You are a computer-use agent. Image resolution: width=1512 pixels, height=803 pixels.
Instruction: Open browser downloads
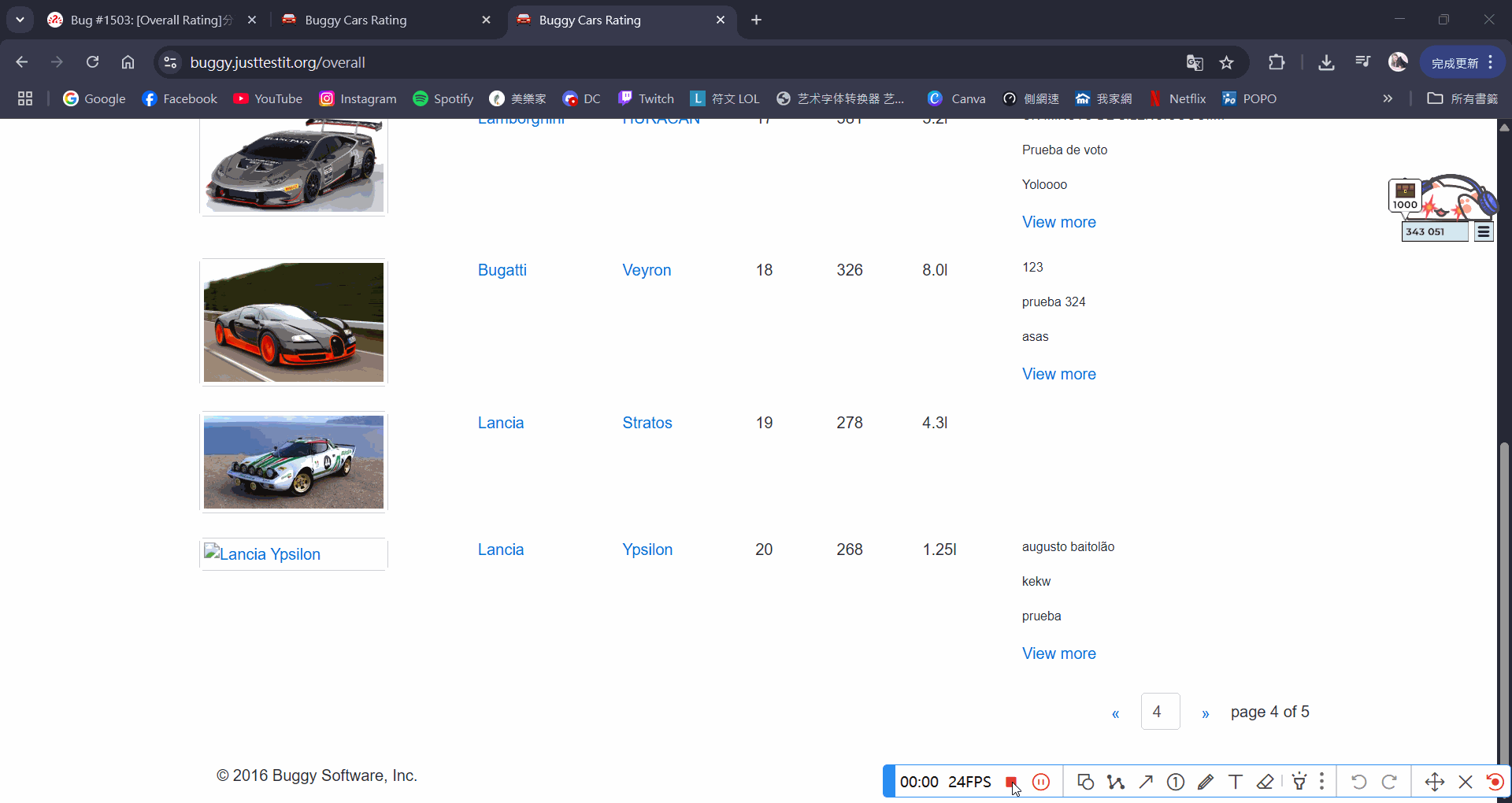click(x=1326, y=62)
